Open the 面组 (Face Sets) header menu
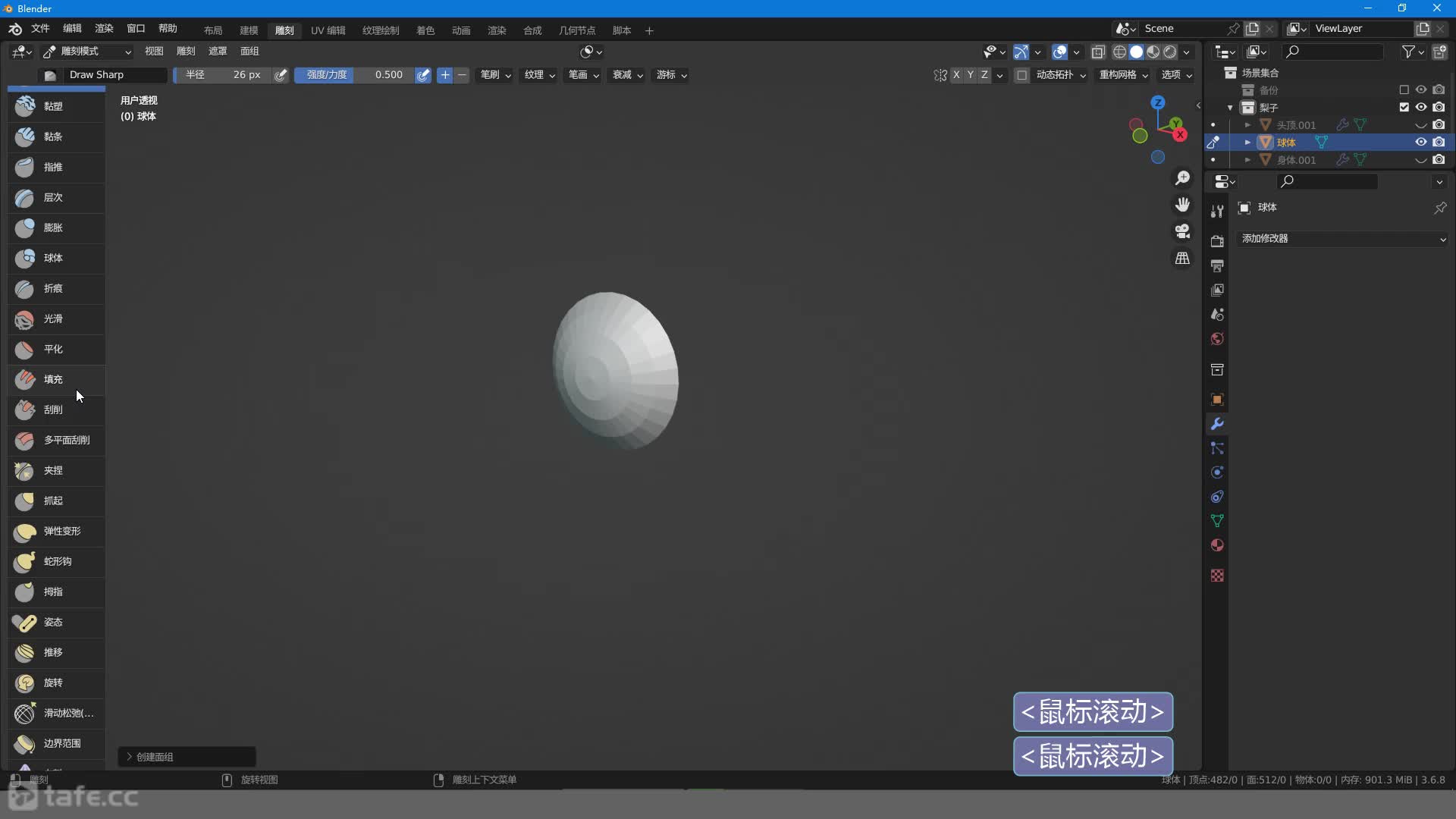This screenshot has height=819, width=1456. [x=249, y=52]
